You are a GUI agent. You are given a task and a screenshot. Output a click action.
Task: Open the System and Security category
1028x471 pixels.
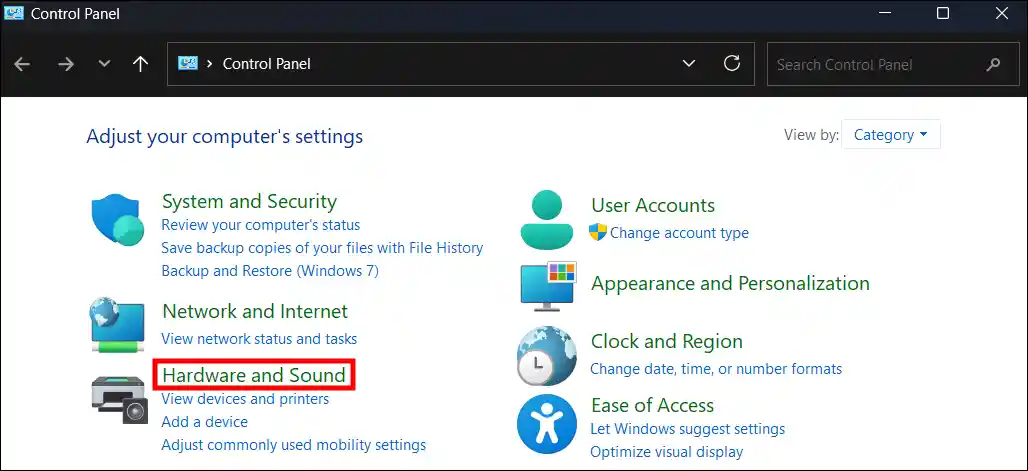[x=249, y=201]
